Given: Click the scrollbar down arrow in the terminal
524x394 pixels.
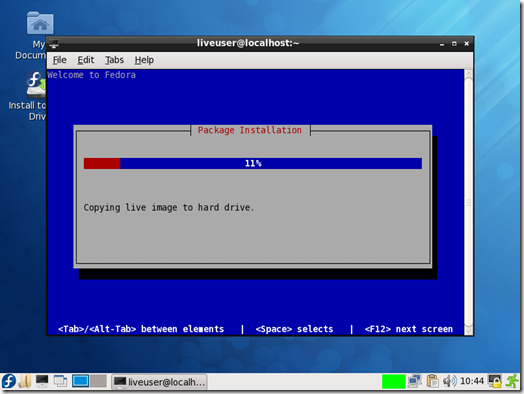Looking at the screenshot, I should pyautogui.click(x=469, y=330).
